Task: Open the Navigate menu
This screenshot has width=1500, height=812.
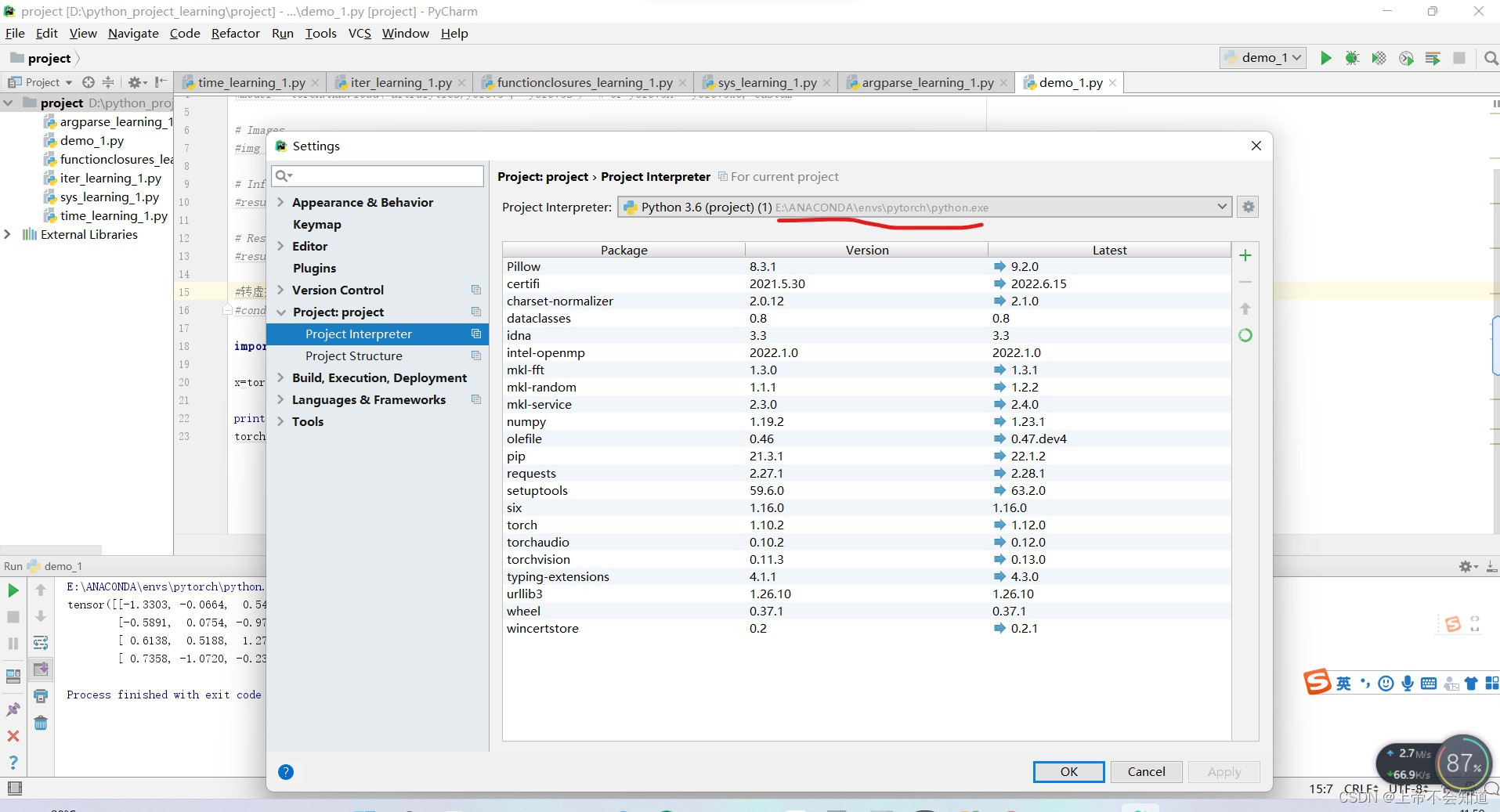Action: tap(133, 33)
